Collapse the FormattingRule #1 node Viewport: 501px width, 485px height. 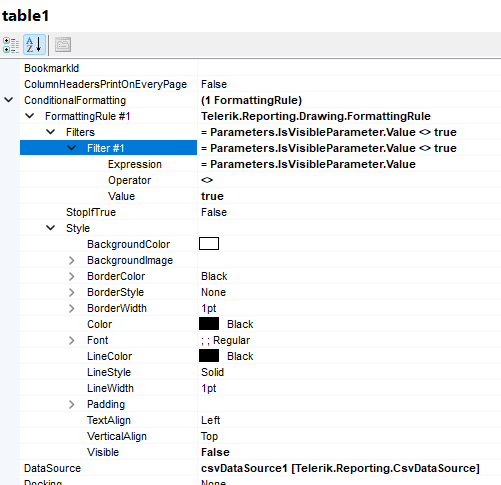point(30,116)
